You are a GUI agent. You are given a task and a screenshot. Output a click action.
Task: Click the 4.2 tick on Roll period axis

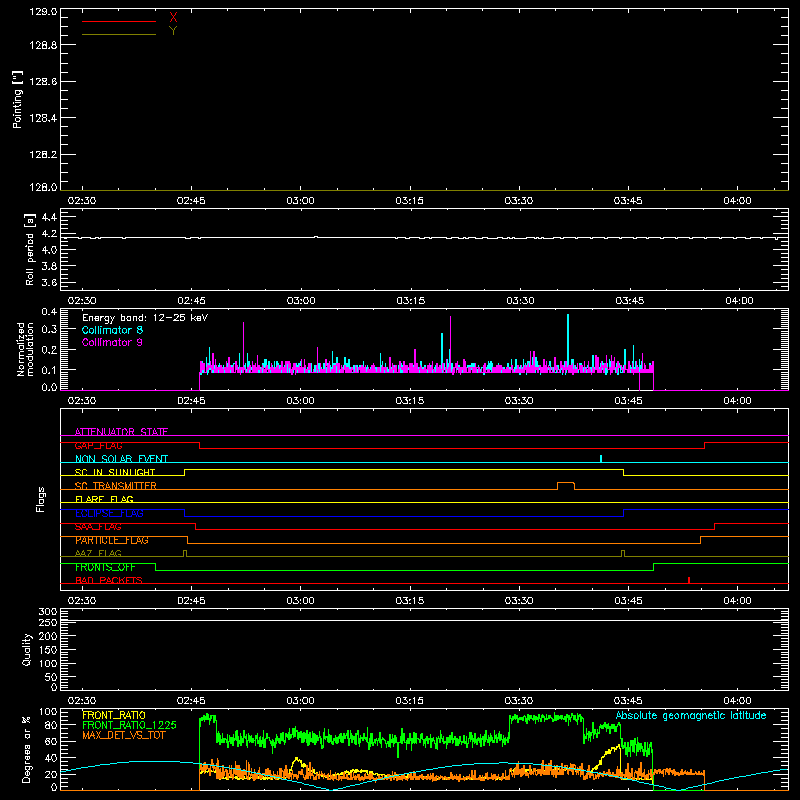click(x=49, y=234)
